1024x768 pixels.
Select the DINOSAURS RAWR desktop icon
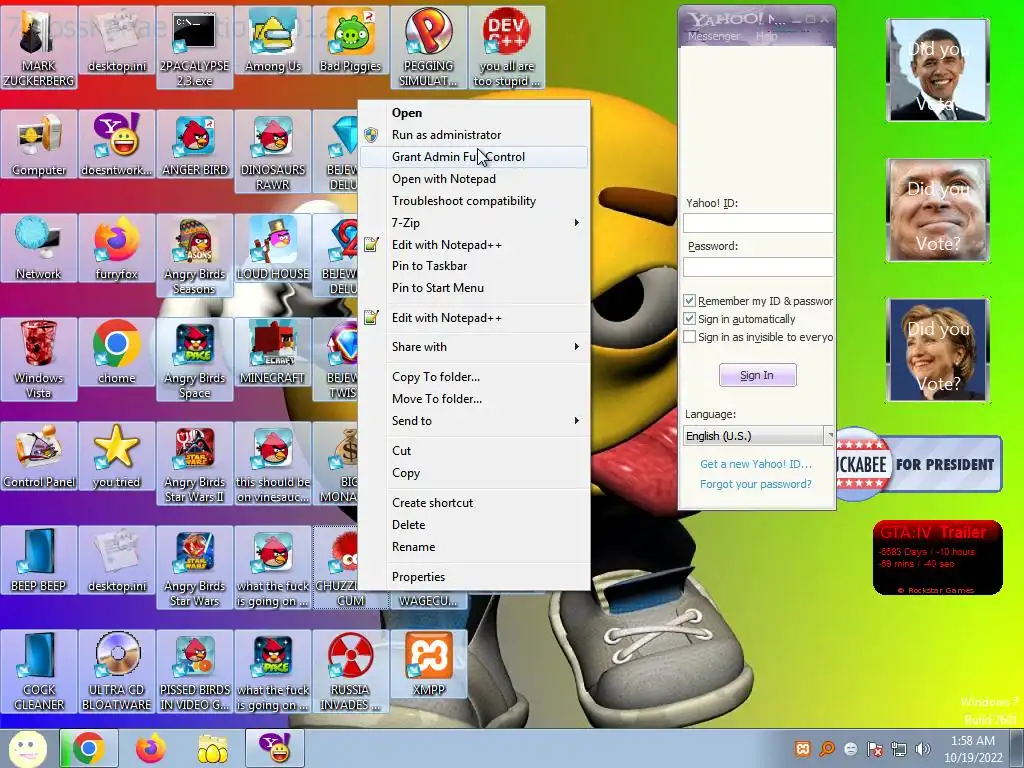click(x=273, y=151)
